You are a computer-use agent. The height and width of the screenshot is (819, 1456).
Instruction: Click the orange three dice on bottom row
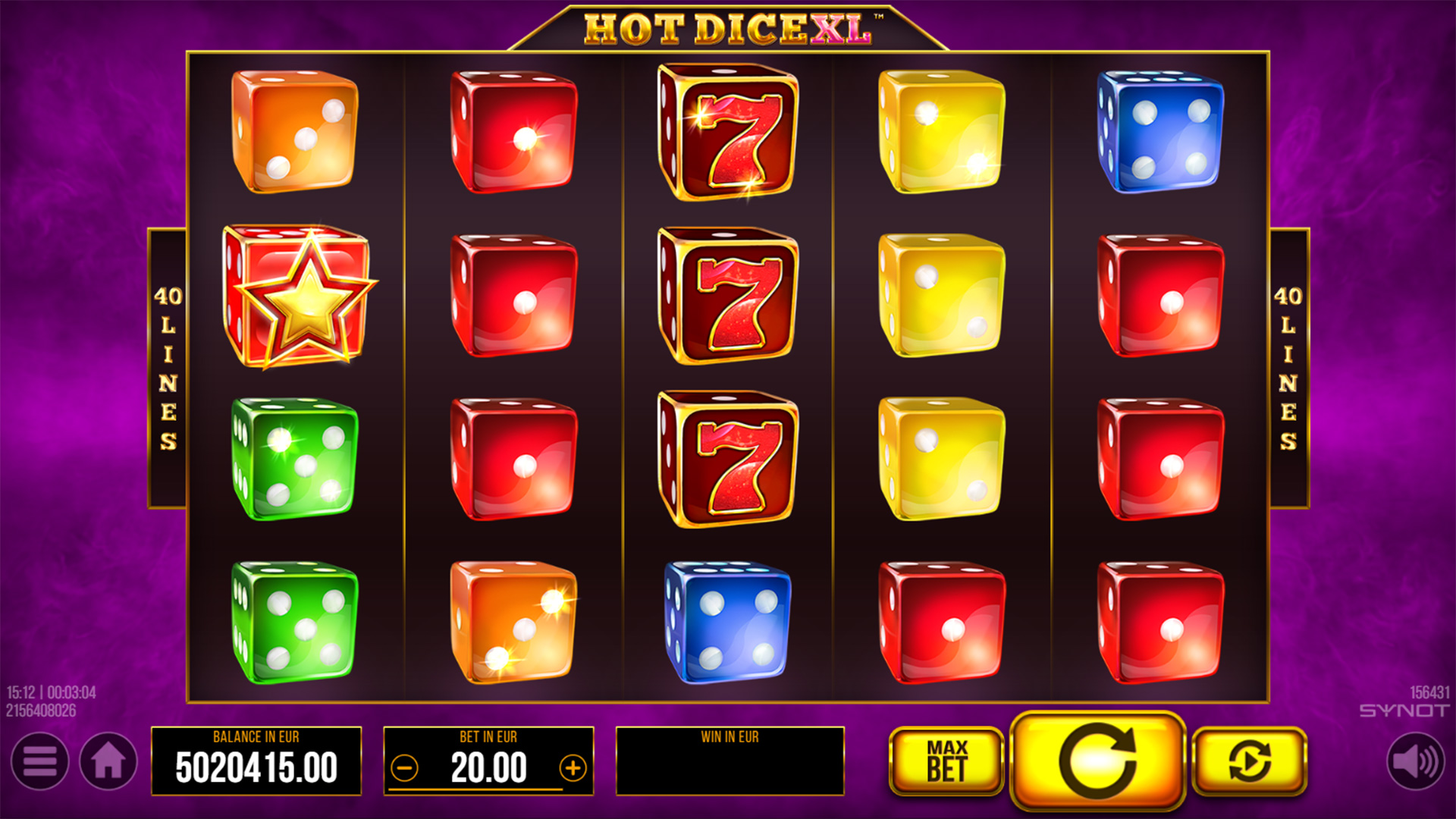click(513, 623)
